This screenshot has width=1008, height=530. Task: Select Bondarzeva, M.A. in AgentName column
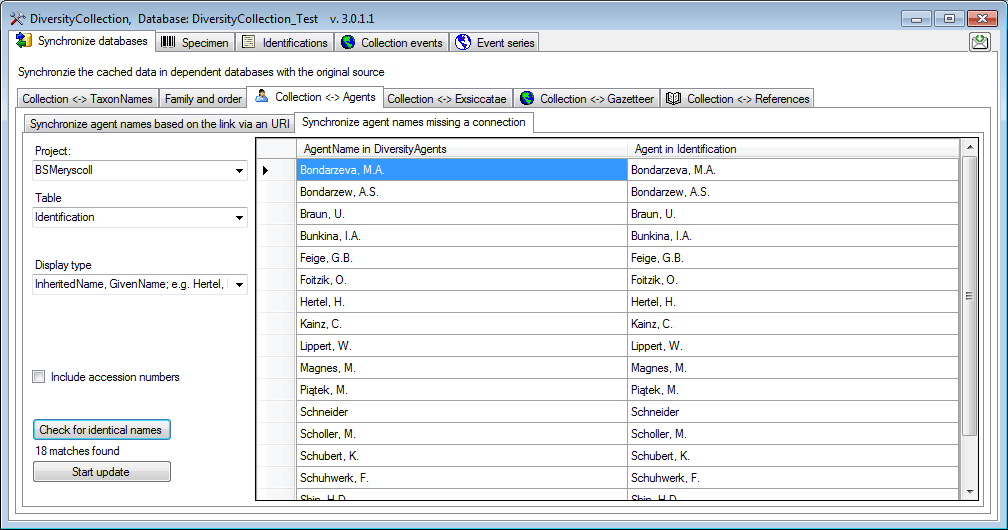coord(462,170)
